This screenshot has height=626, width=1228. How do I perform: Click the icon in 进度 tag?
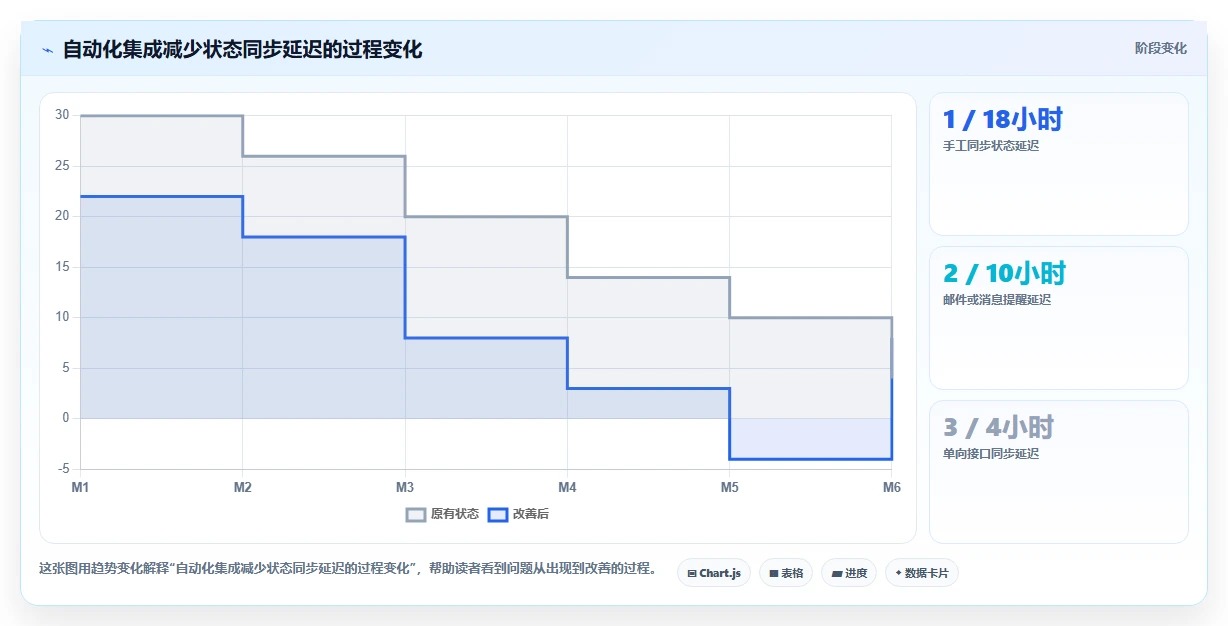point(836,573)
